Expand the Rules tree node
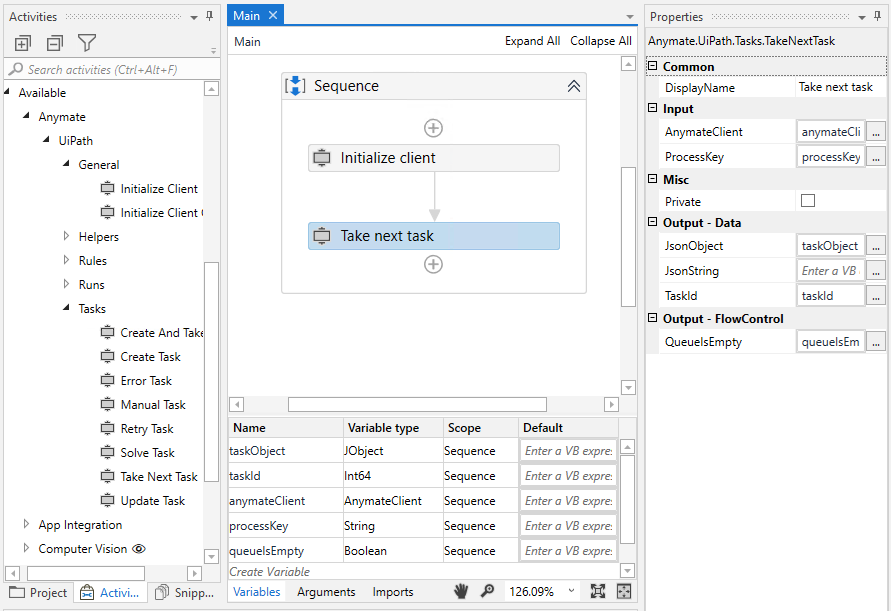This screenshot has height=611, width=891. [x=66, y=260]
